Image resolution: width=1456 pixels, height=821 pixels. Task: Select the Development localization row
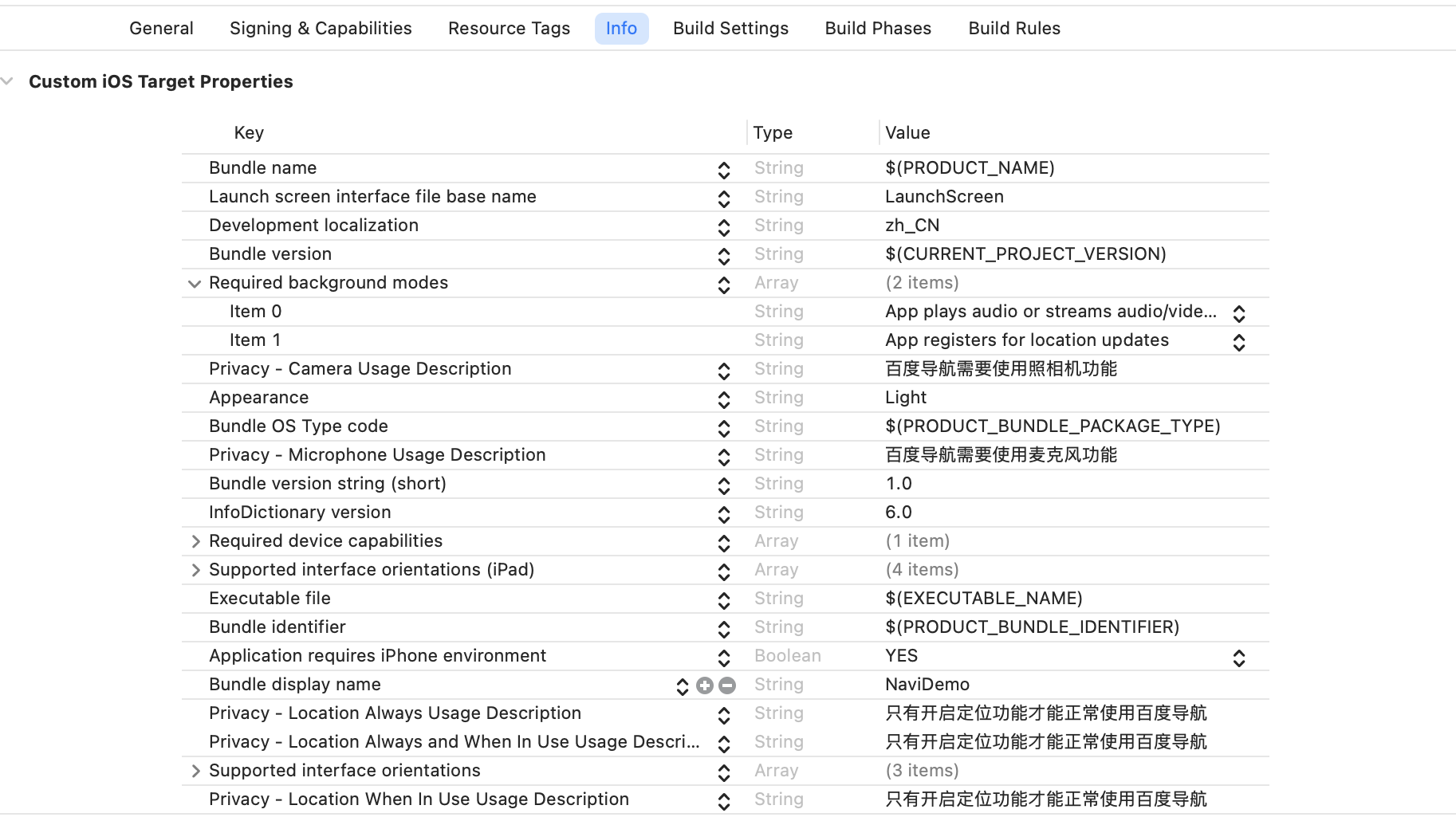click(313, 226)
